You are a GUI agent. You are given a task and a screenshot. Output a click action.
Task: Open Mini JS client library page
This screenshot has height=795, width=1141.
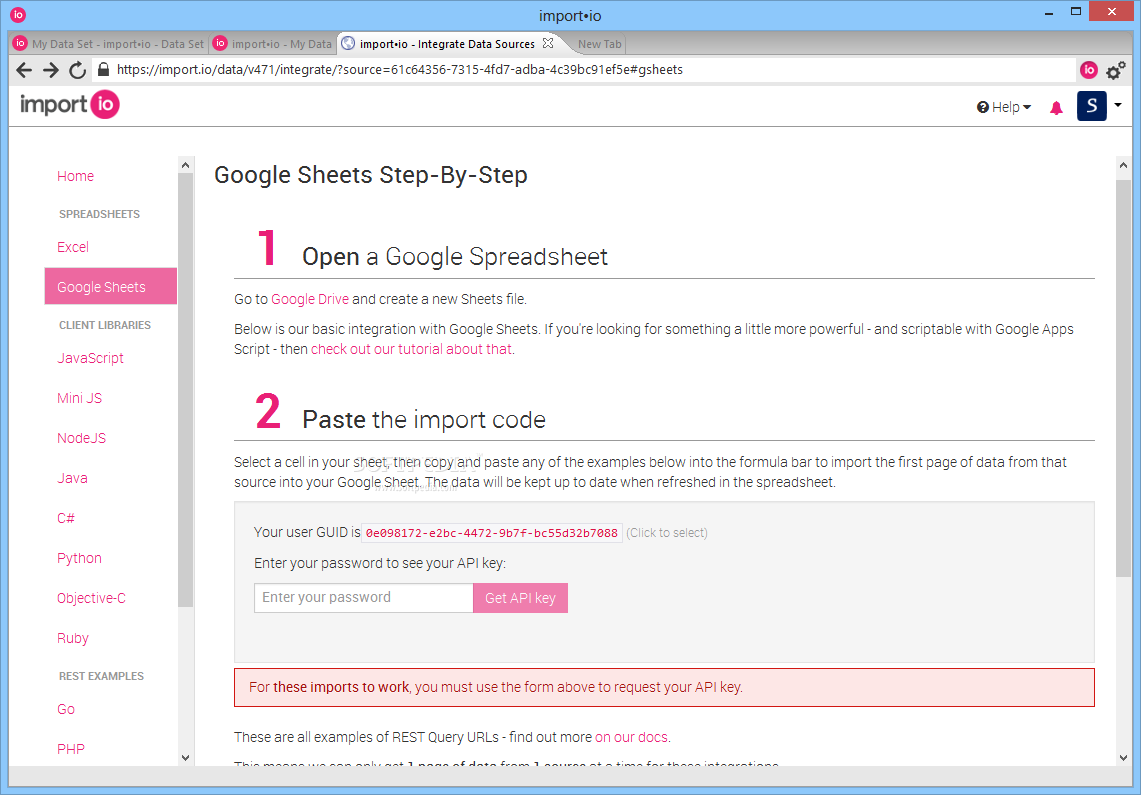pyautogui.click(x=79, y=399)
